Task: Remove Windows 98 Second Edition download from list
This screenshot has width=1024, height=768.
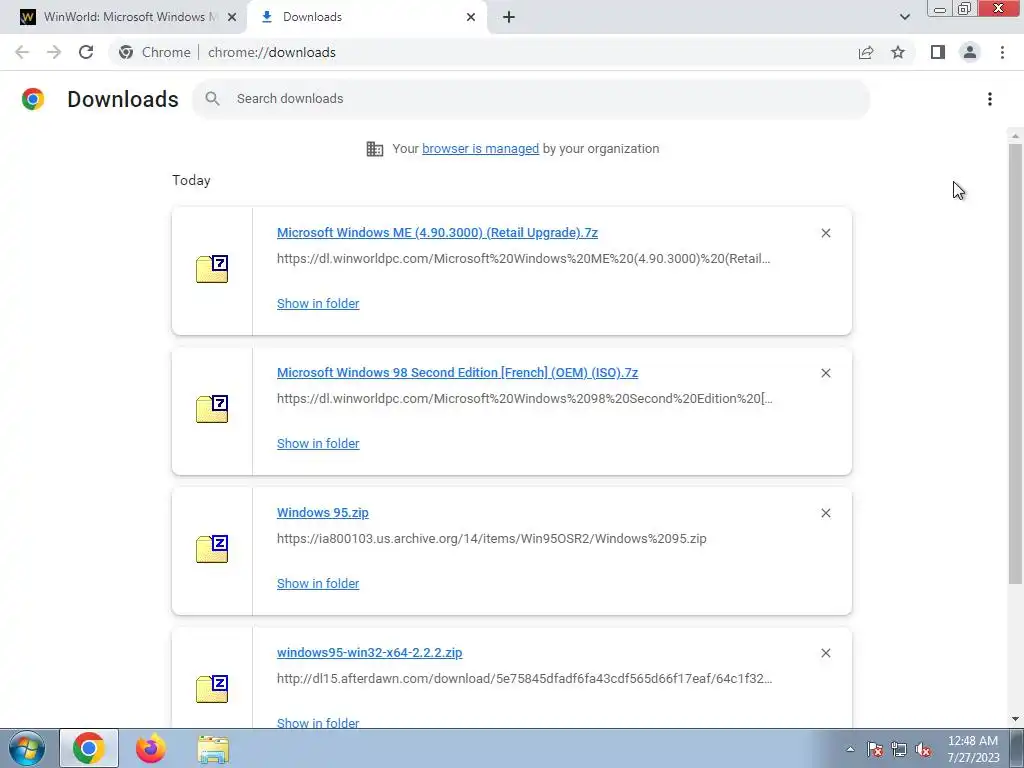Action: tap(825, 373)
